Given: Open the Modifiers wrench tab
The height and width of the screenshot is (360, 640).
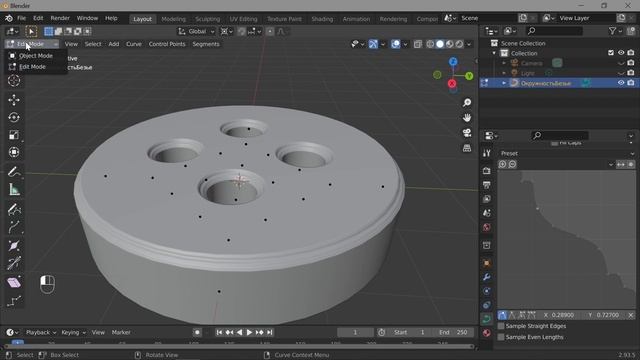Looking at the screenshot, I should point(487,277).
